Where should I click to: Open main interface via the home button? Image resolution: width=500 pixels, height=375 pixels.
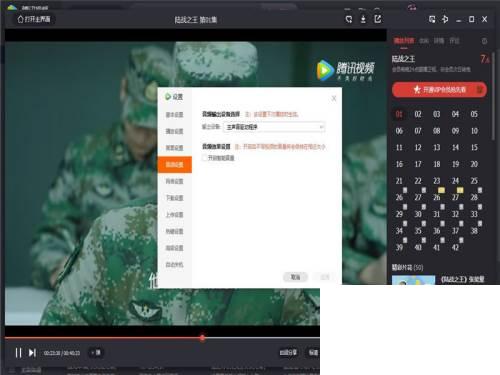(x=34, y=19)
